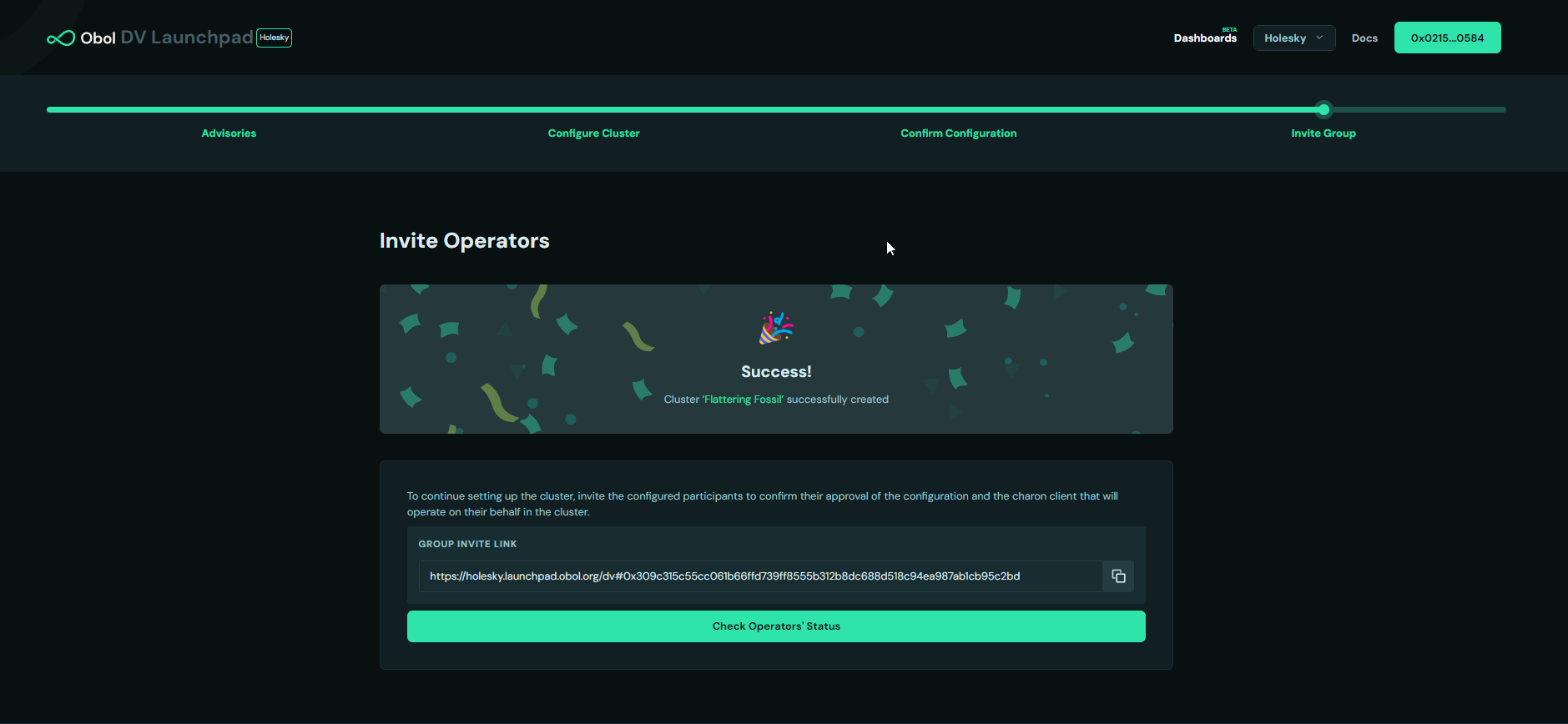
Task: Click the Obol infinity logo
Action: pos(61,38)
